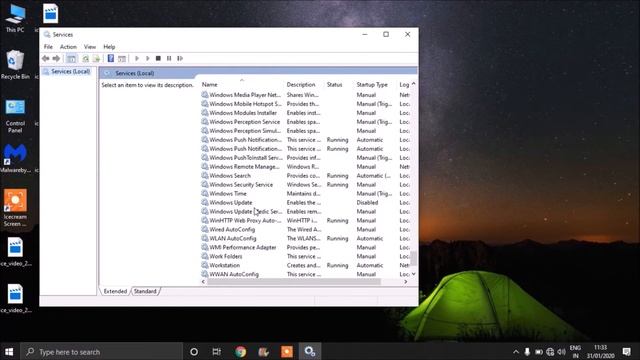Click the gear icon beside Windows Media Player Network

click(x=205, y=95)
